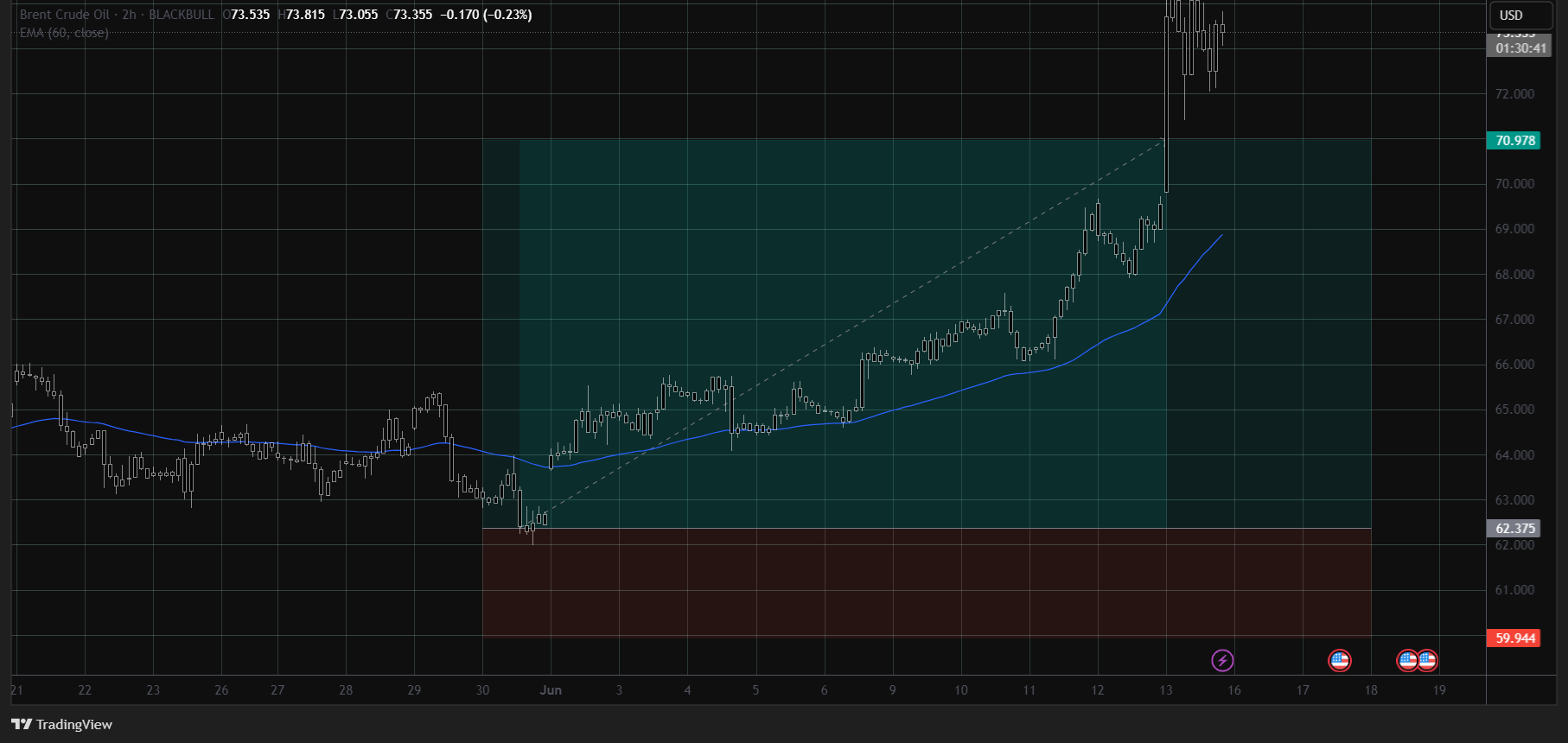Click the rightmost US flag event icon
This screenshot has width=1568, height=743.
1427,661
